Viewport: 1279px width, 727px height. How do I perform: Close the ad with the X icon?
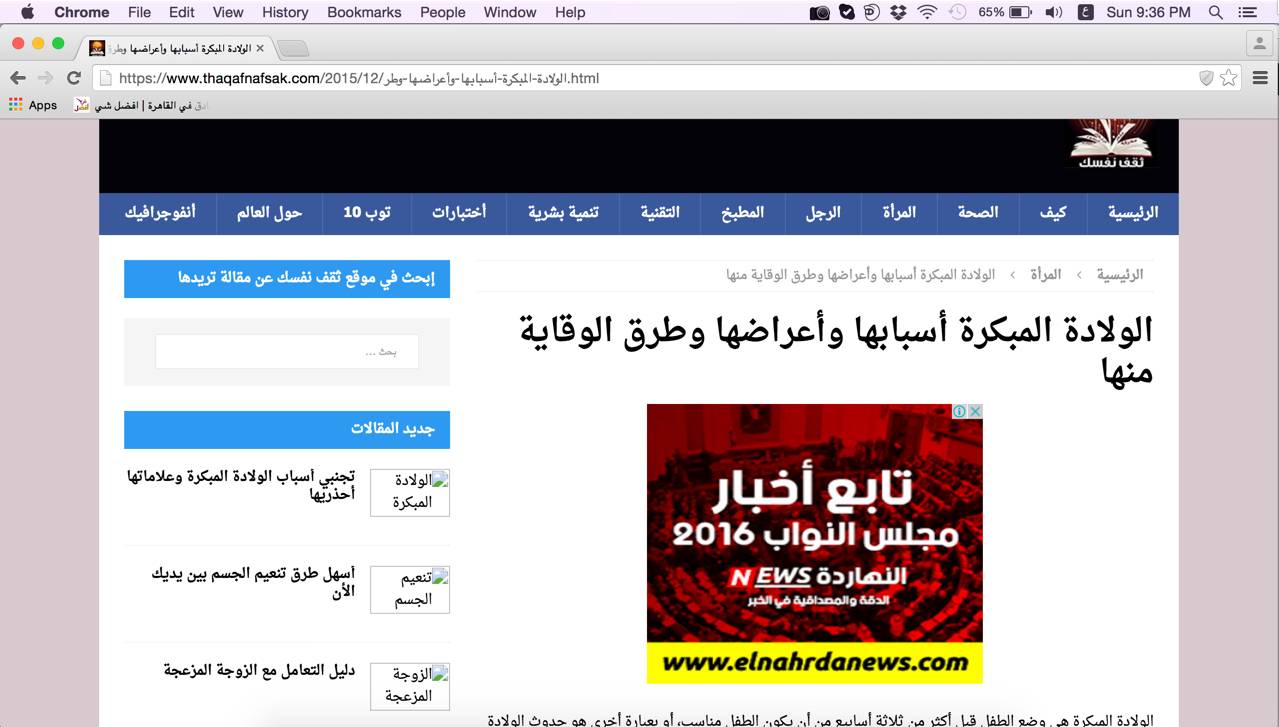(975, 411)
